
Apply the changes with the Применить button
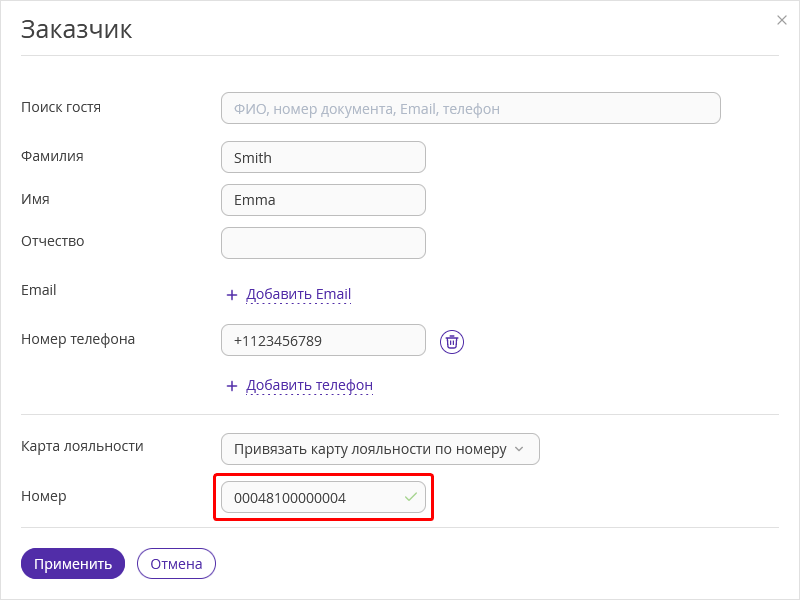[73, 563]
